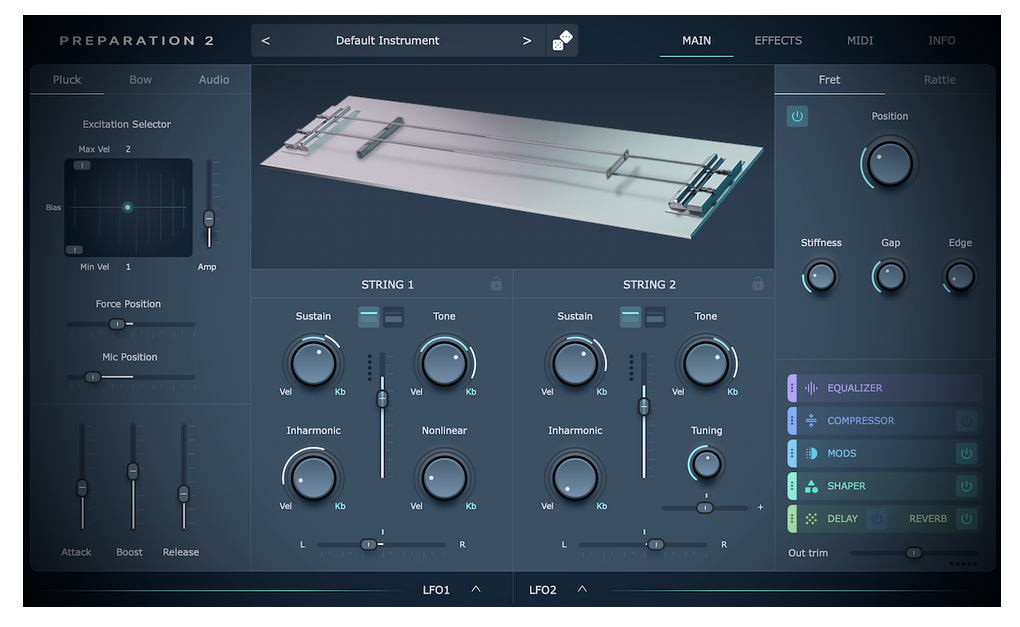Image resolution: width=1020 pixels, height=627 pixels.
Task: Click the Mods row drag handle
Action: (792, 453)
